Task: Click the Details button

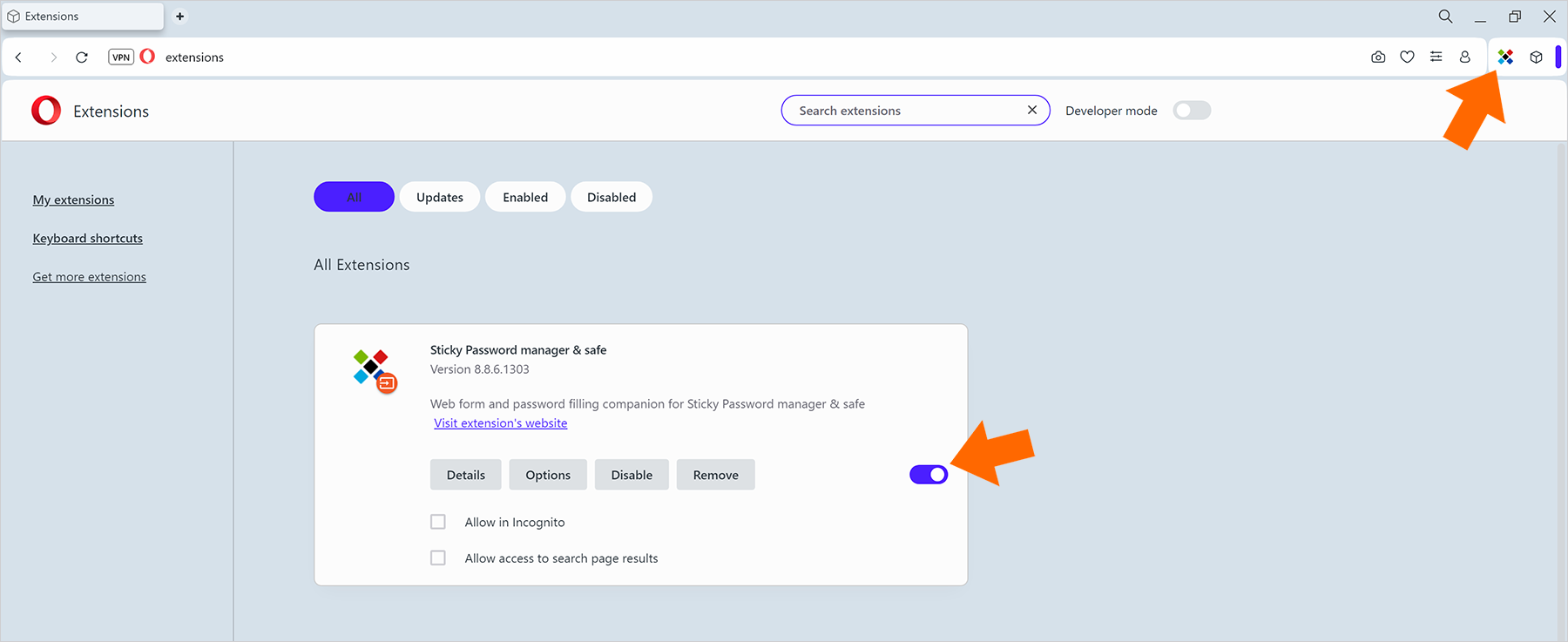Action: [x=466, y=475]
